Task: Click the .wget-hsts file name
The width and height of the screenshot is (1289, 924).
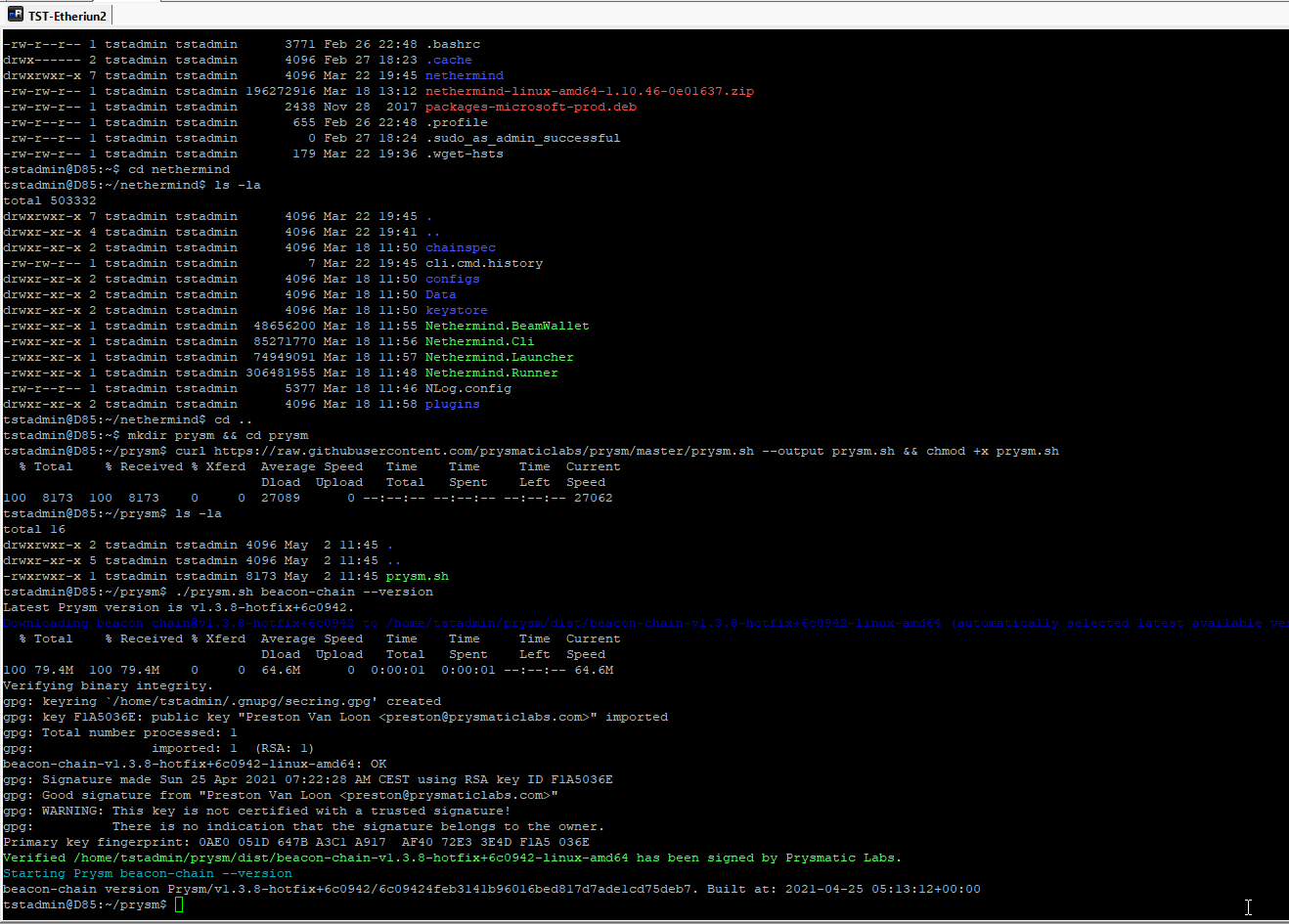Action: pos(465,154)
